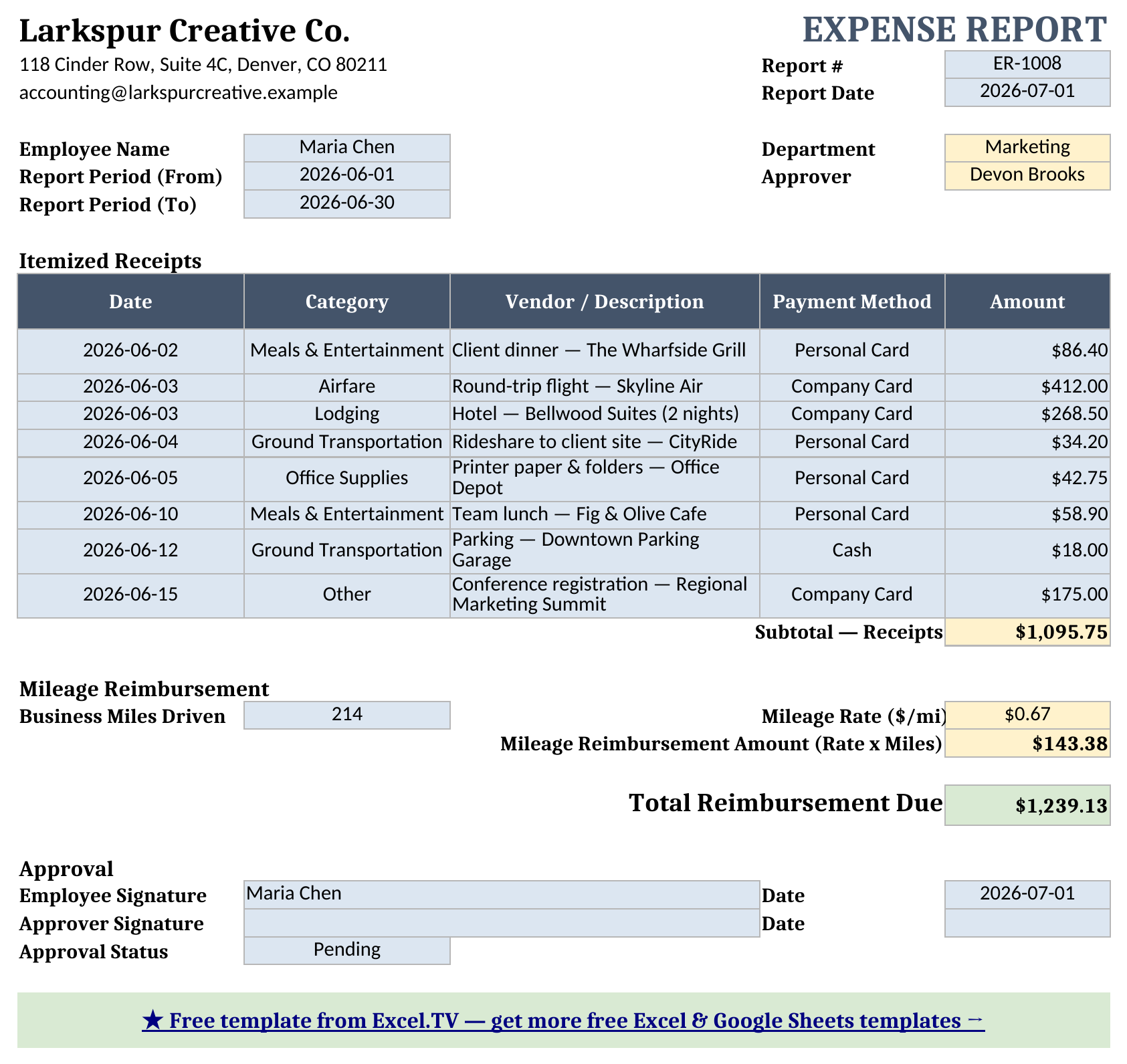
Task: Select Report Period From value 2026-06-01
Action: (x=347, y=176)
